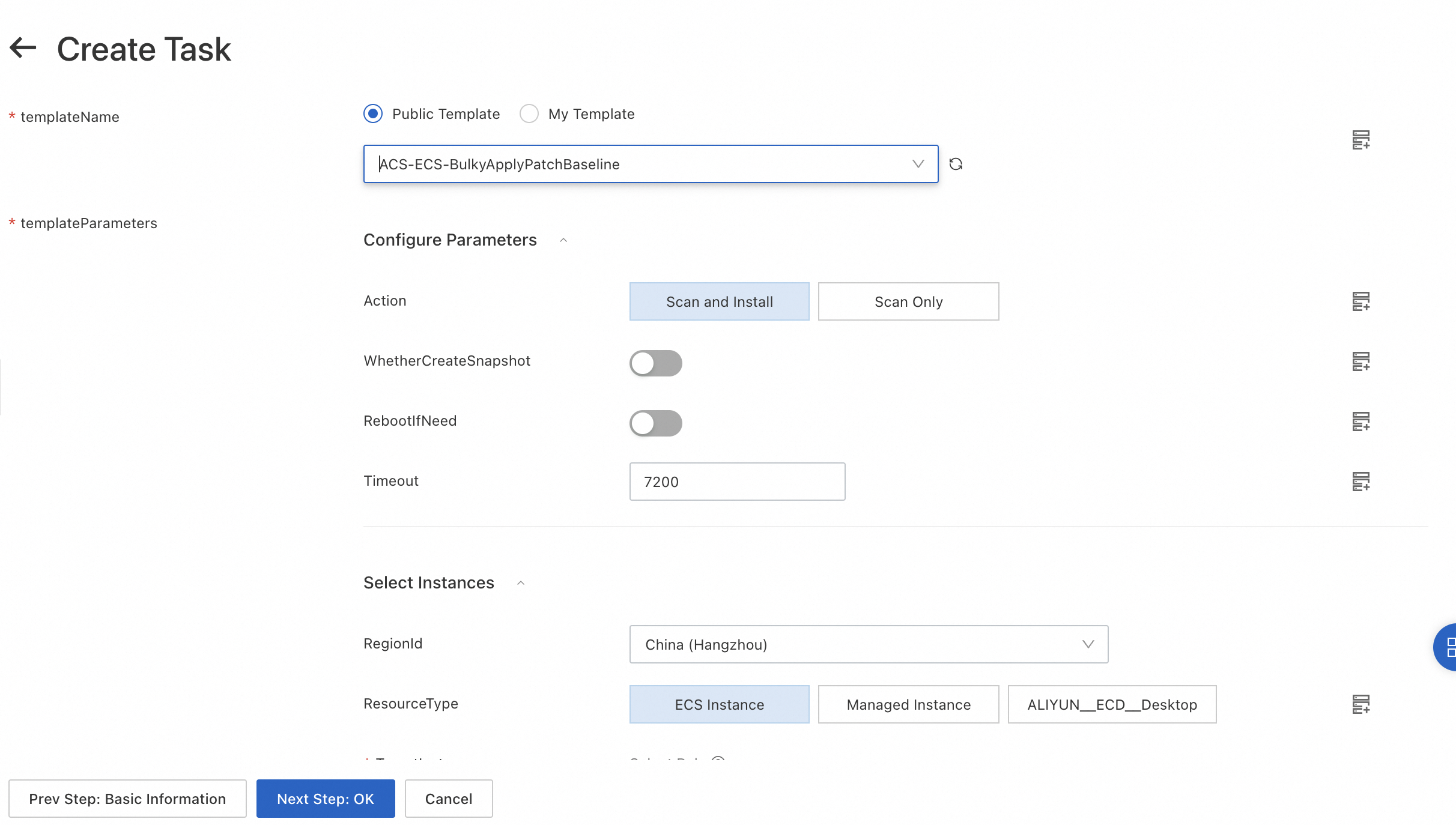Collapse the Configure Parameters section
The height and width of the screenshot is (825, 1456).
coord(563,240)
